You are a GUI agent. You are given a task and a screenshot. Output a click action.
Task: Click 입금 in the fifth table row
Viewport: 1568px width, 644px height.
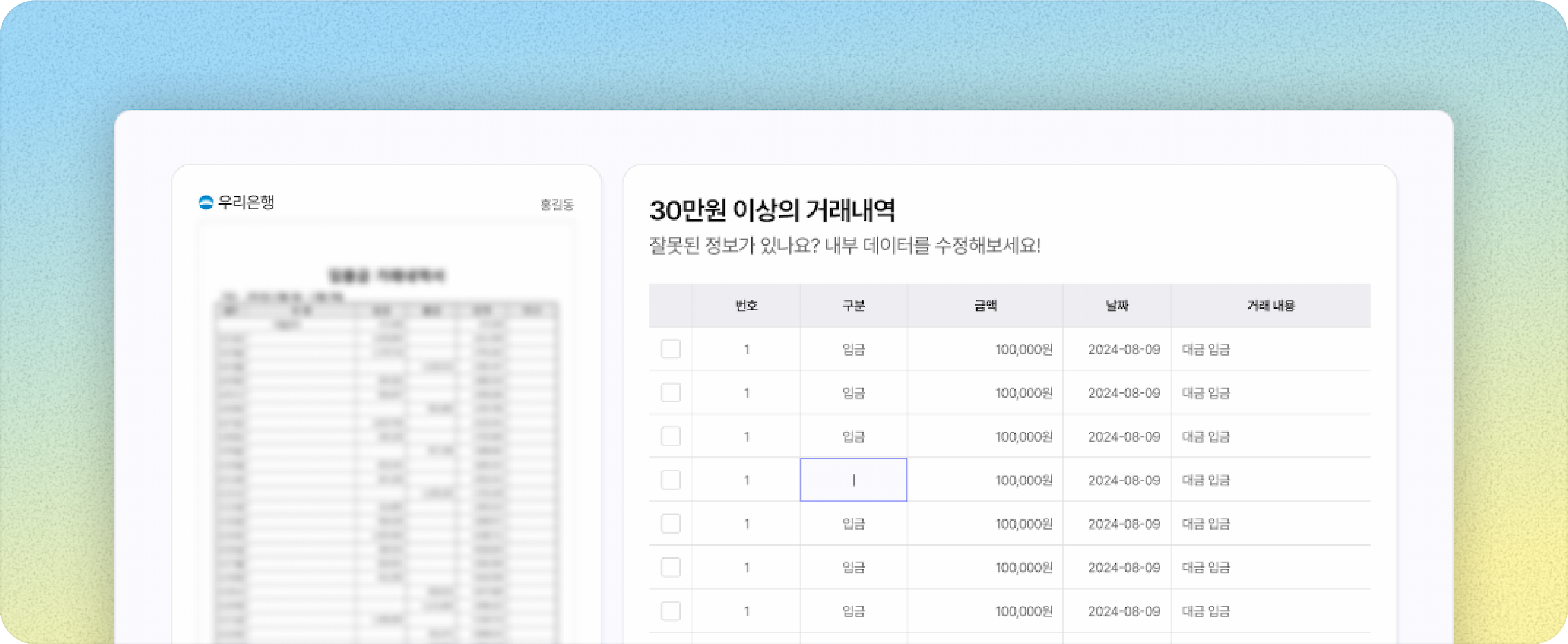tap(853, 524)
